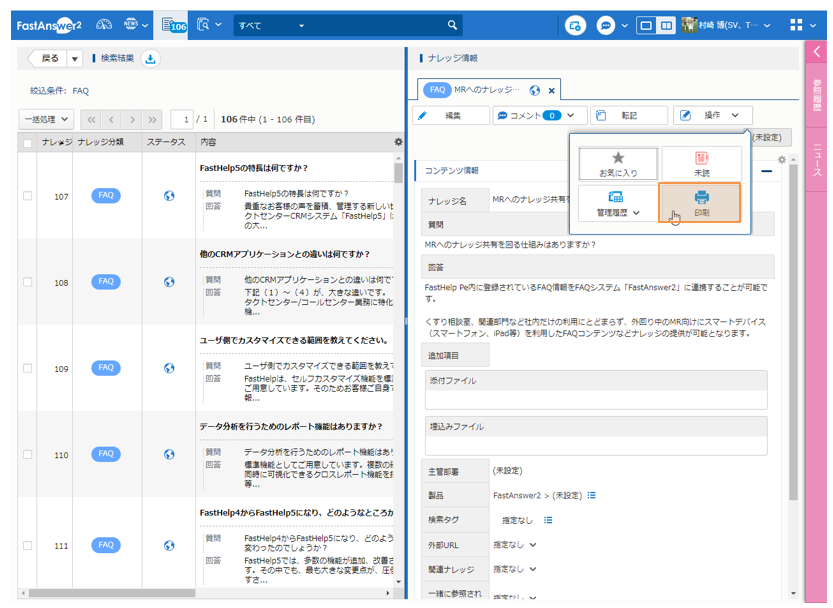Toggle the select-all checkbox in table header
This screenshot has width=833, height=608.
click(x=27, y=143)
